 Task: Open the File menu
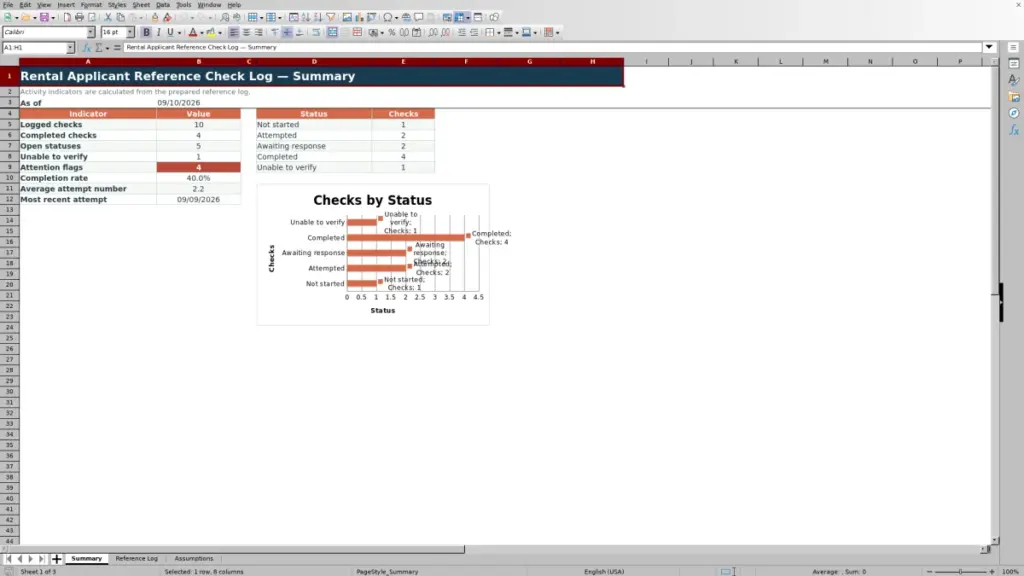click(x=8, y=5)
